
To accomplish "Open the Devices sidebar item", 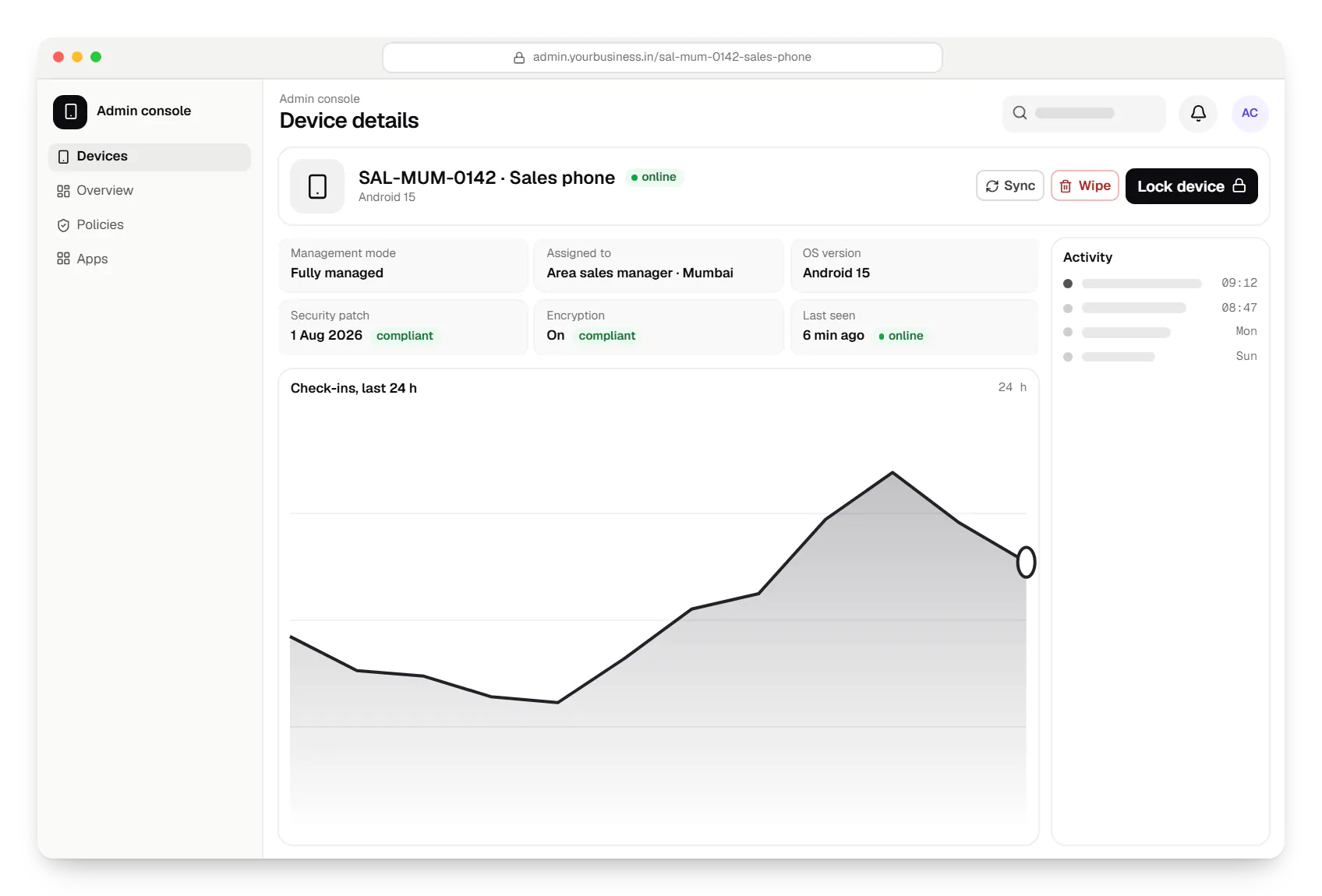I will [150, 157].
